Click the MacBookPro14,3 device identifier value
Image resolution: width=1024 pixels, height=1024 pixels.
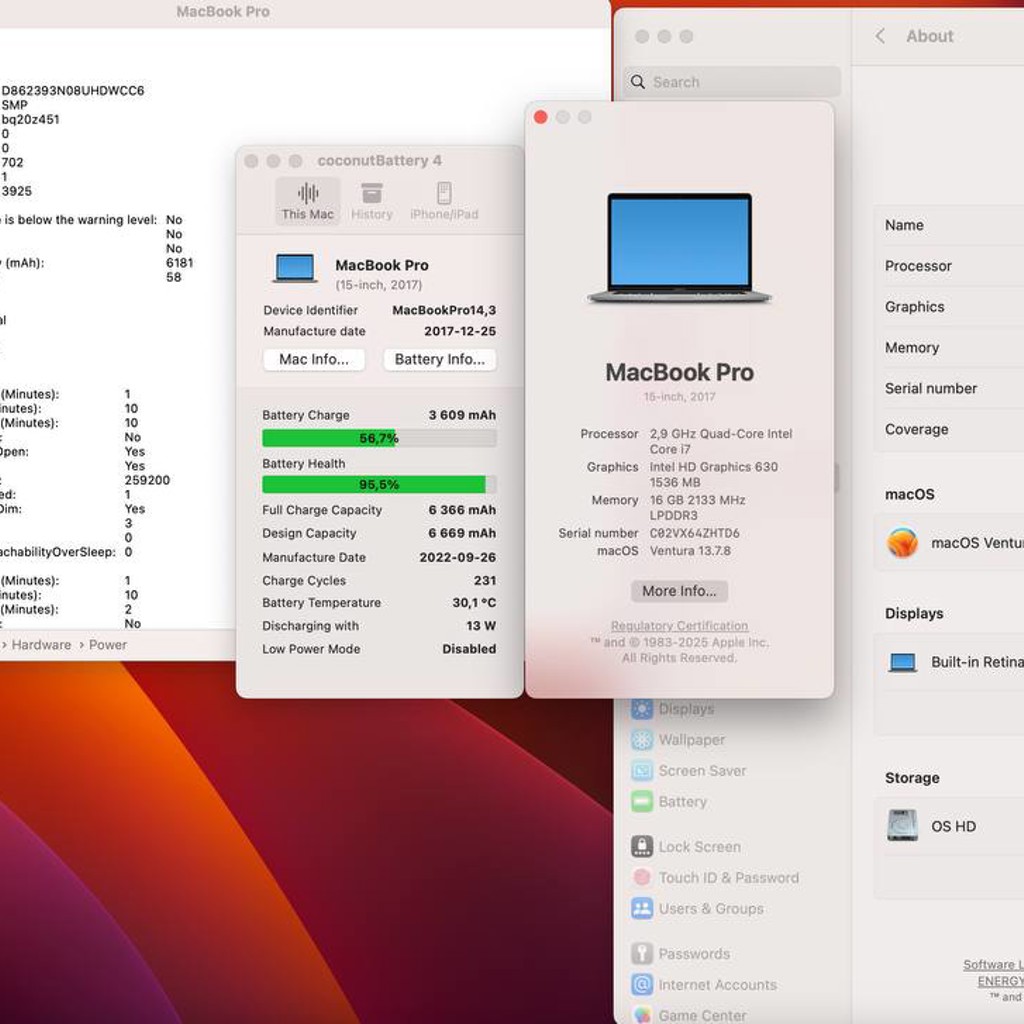[x=444, y=310]
